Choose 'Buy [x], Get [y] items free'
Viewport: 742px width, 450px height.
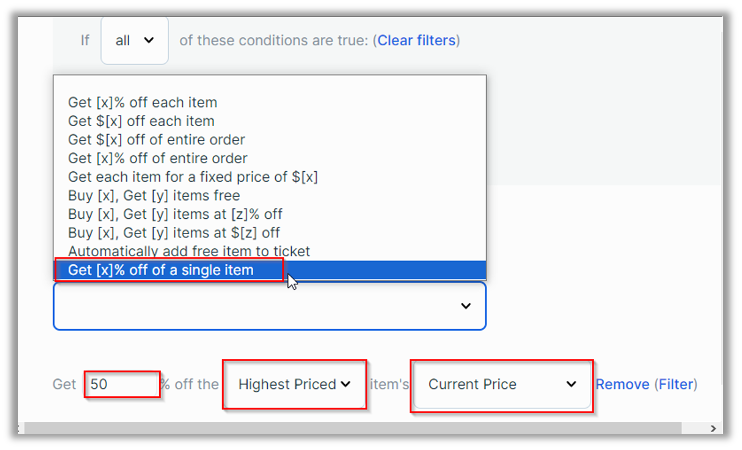pyautogui.click(x=154, y=196)
